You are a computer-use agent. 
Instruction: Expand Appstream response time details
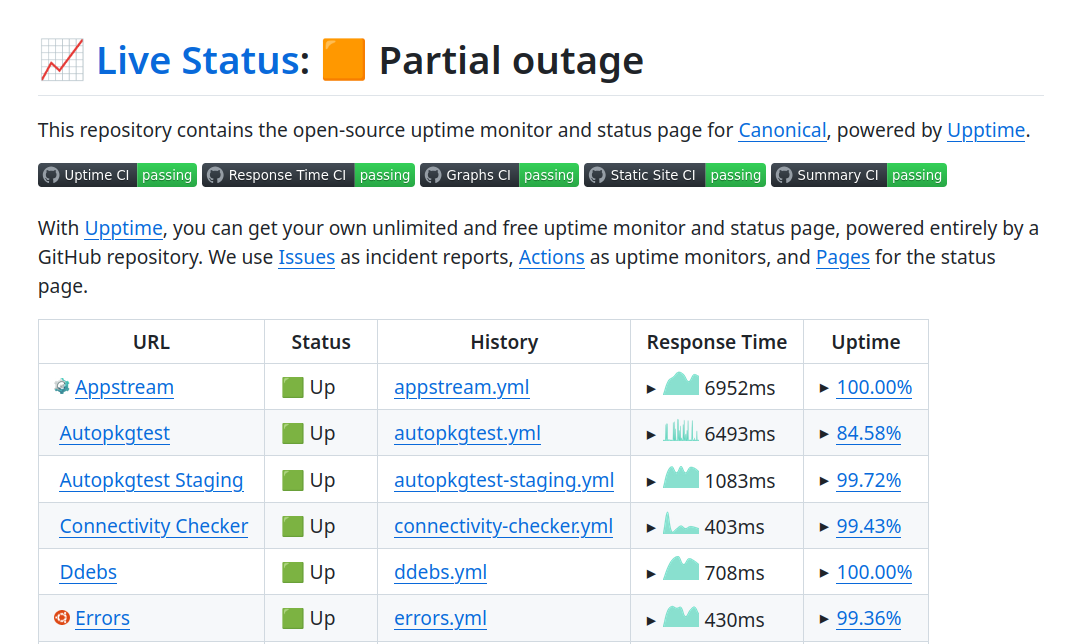click(x=652, y=388)
